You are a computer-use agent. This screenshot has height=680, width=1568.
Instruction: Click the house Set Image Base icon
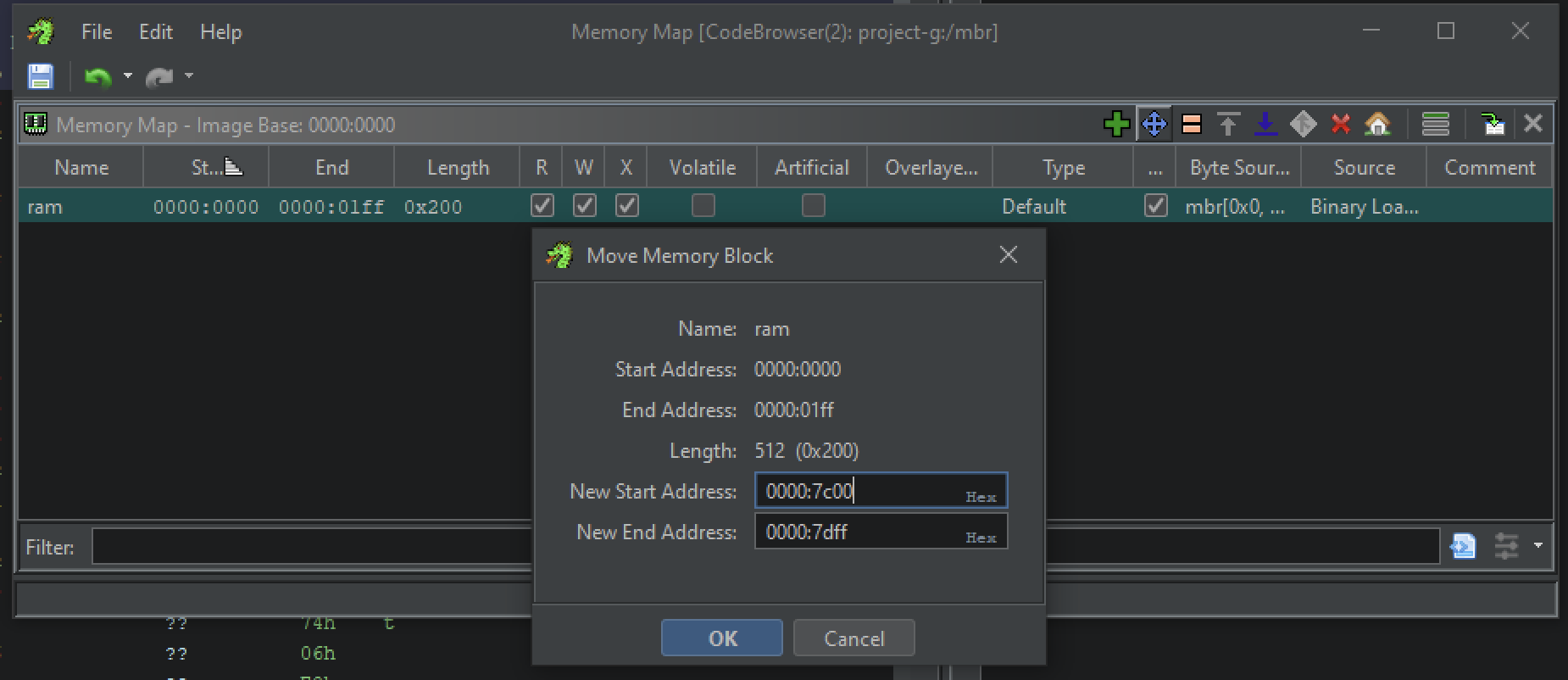1378,125
